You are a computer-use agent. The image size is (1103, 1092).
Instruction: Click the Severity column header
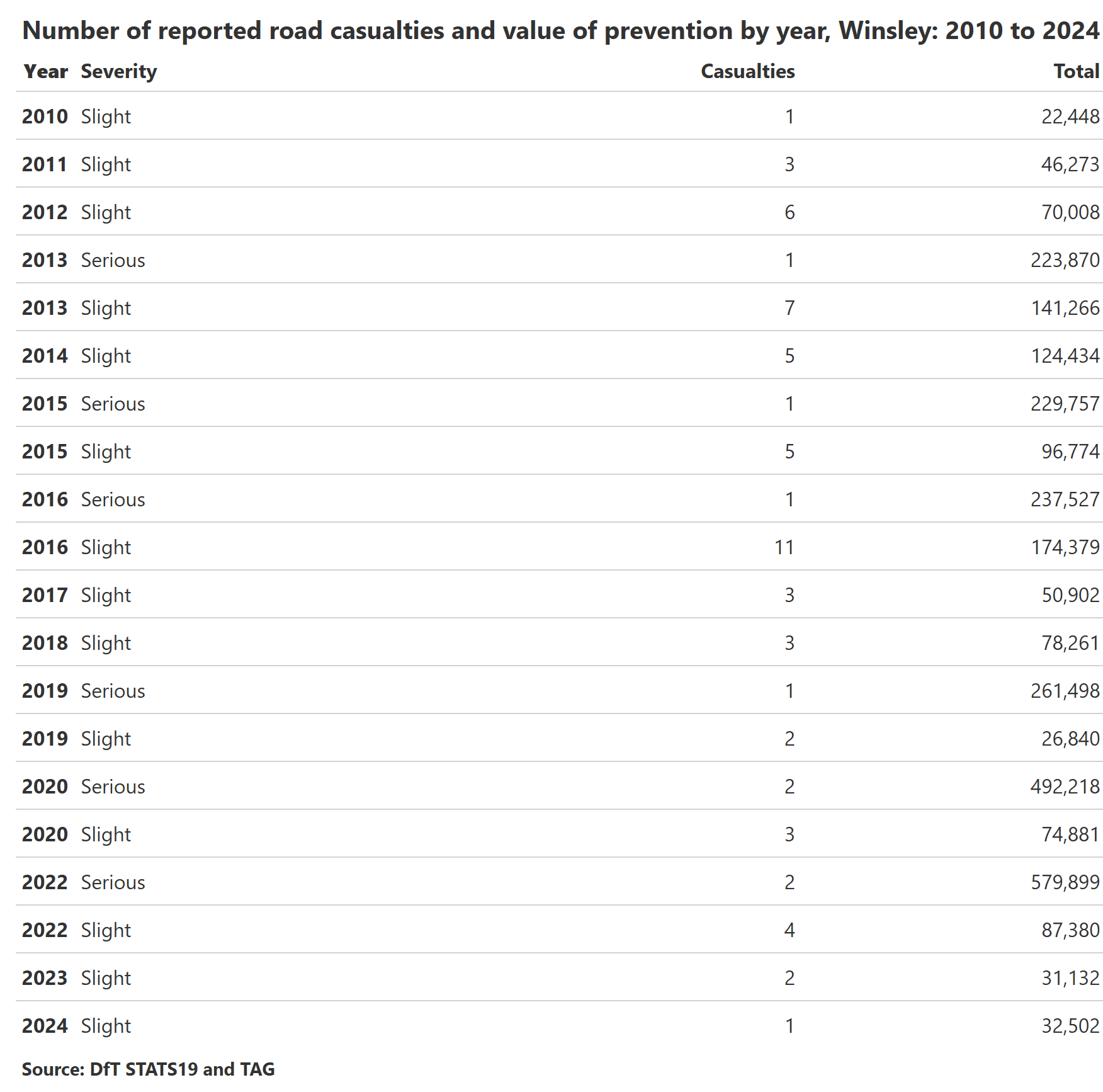click(x=119, y=72)
